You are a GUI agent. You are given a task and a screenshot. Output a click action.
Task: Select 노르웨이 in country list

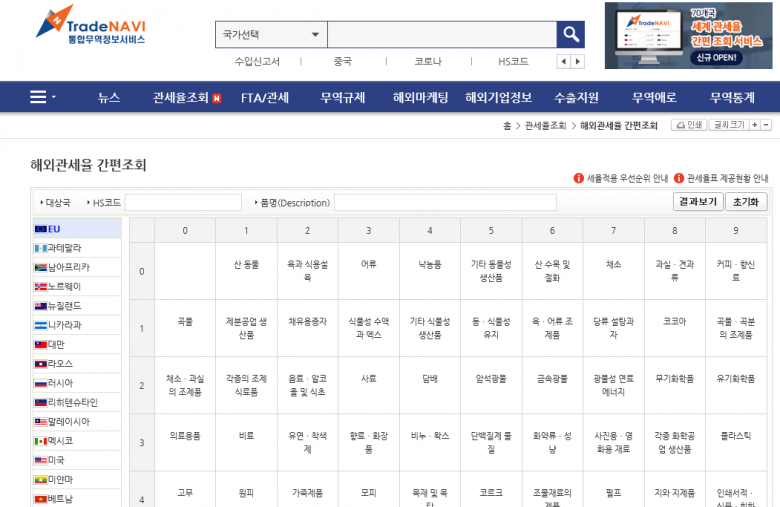pos(77,287)
